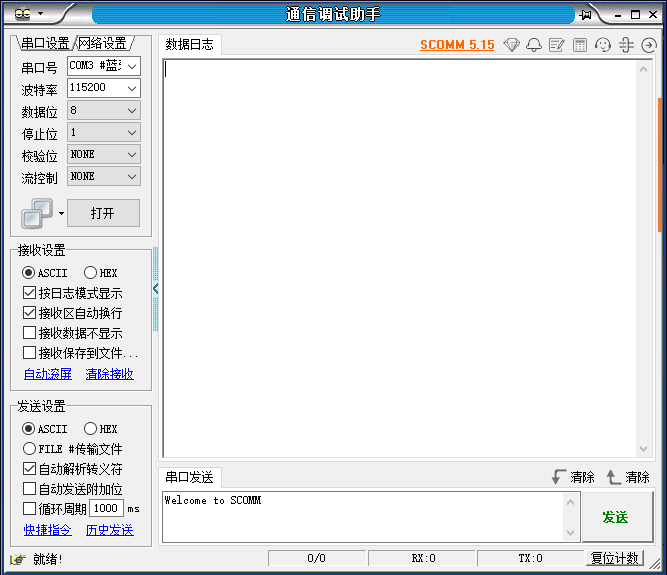Open the title bar logo dropdown arrow
This screenshot has width=667, height=575.
tap(40, 14)
